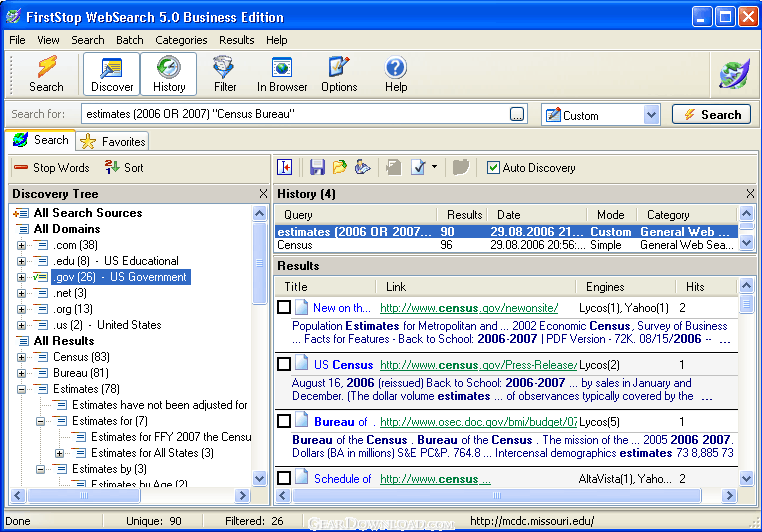
Task: Open link www.census.gov/newonsite/
Action: pos(468,308)
